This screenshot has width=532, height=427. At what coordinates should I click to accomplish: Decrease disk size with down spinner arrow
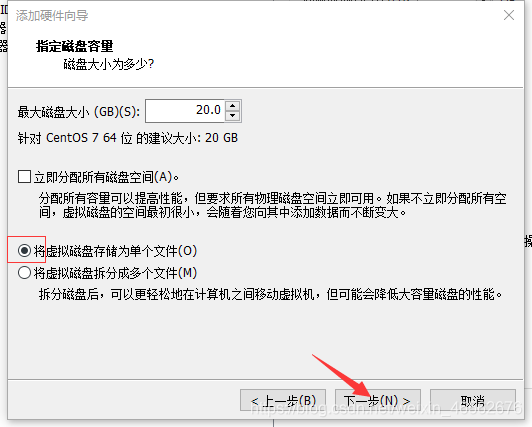(232, 116)
